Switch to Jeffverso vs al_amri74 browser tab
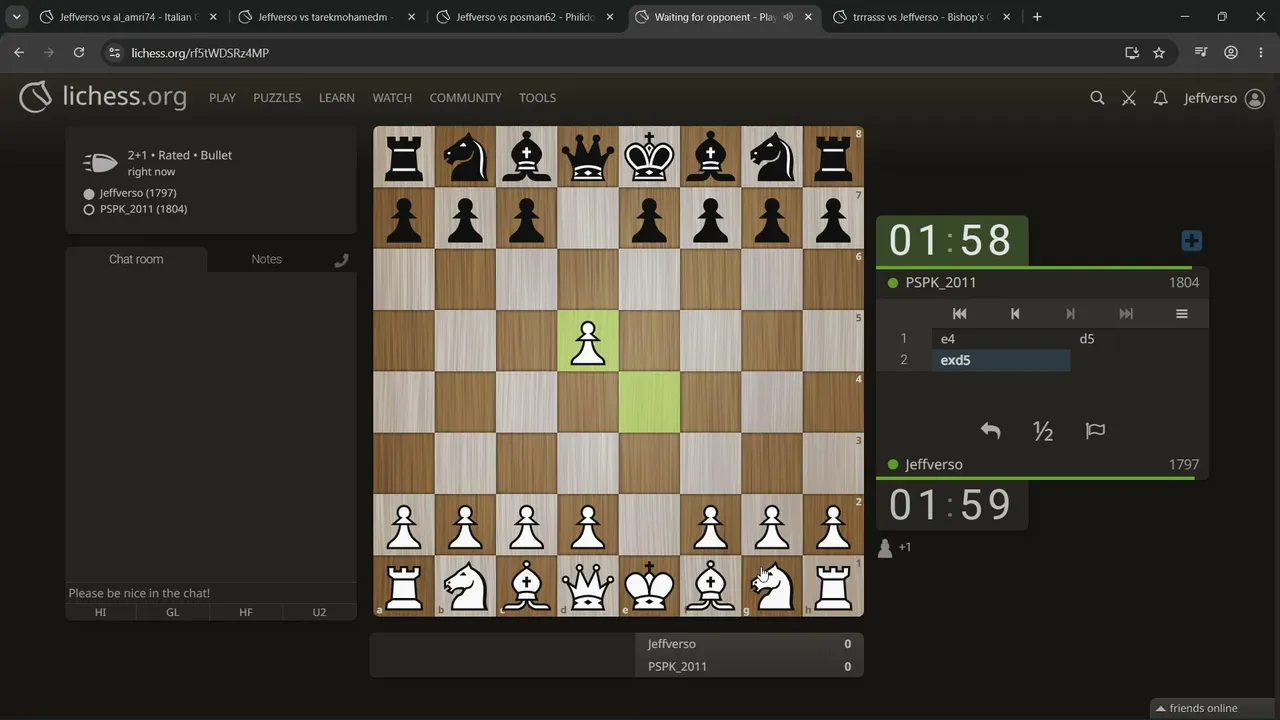The image size is (1280, 720). pos(128,17)
